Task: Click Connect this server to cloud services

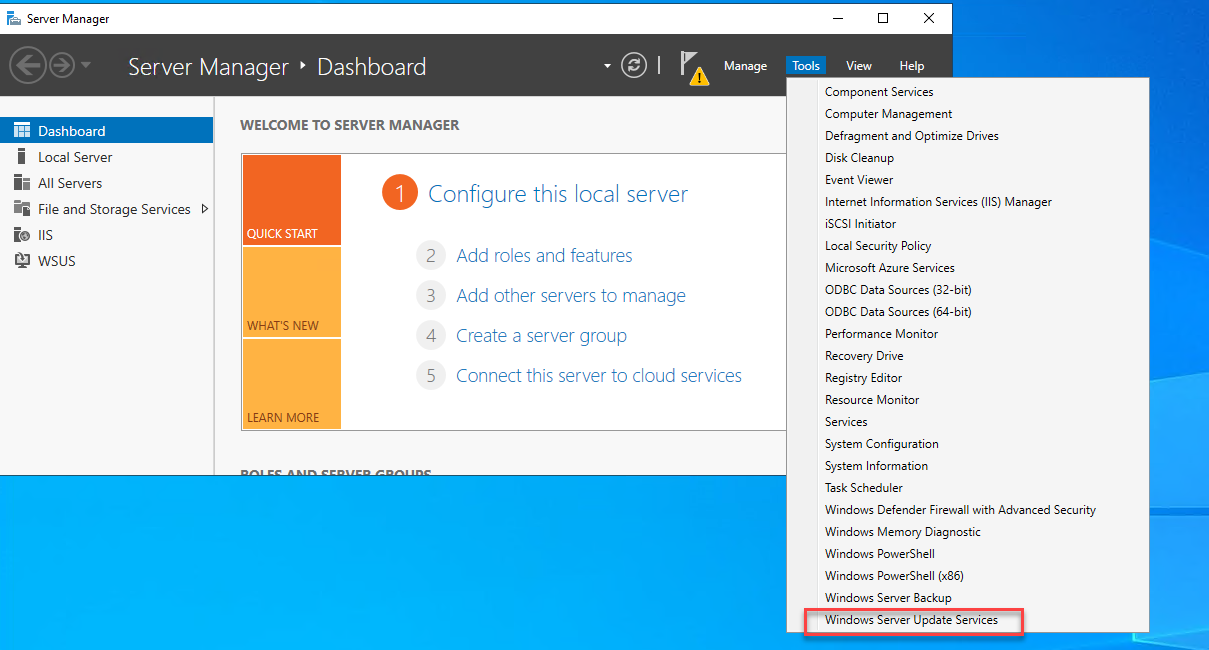Action: pos(599,375)
